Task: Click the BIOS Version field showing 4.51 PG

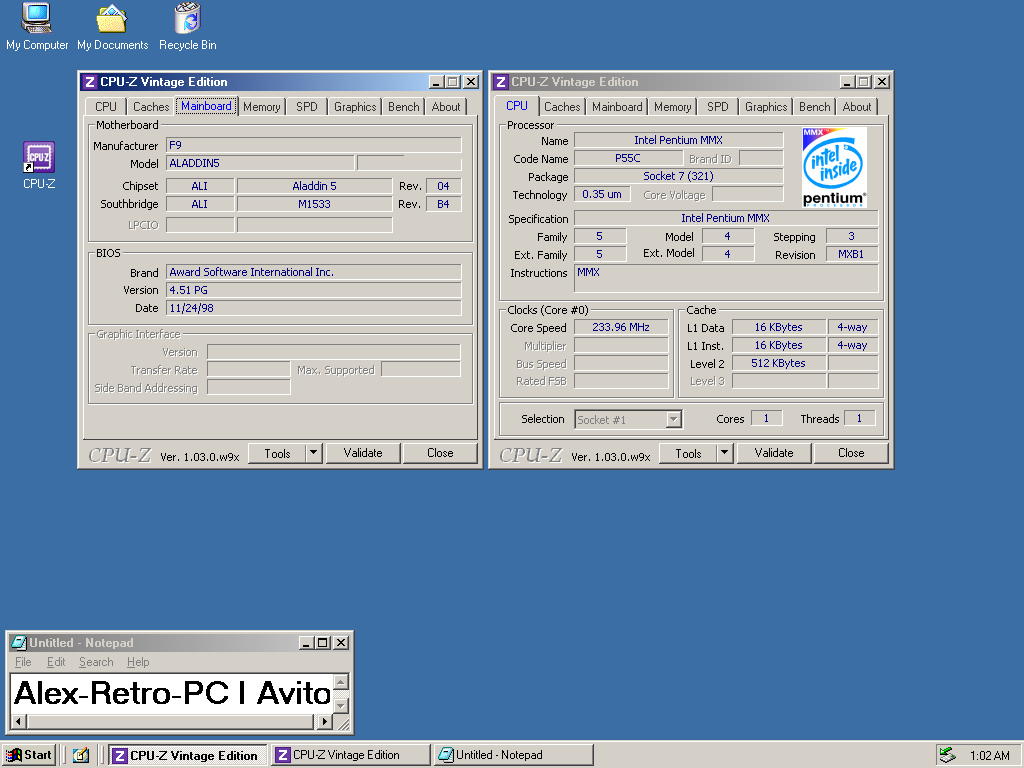Action: click(313, 290)
